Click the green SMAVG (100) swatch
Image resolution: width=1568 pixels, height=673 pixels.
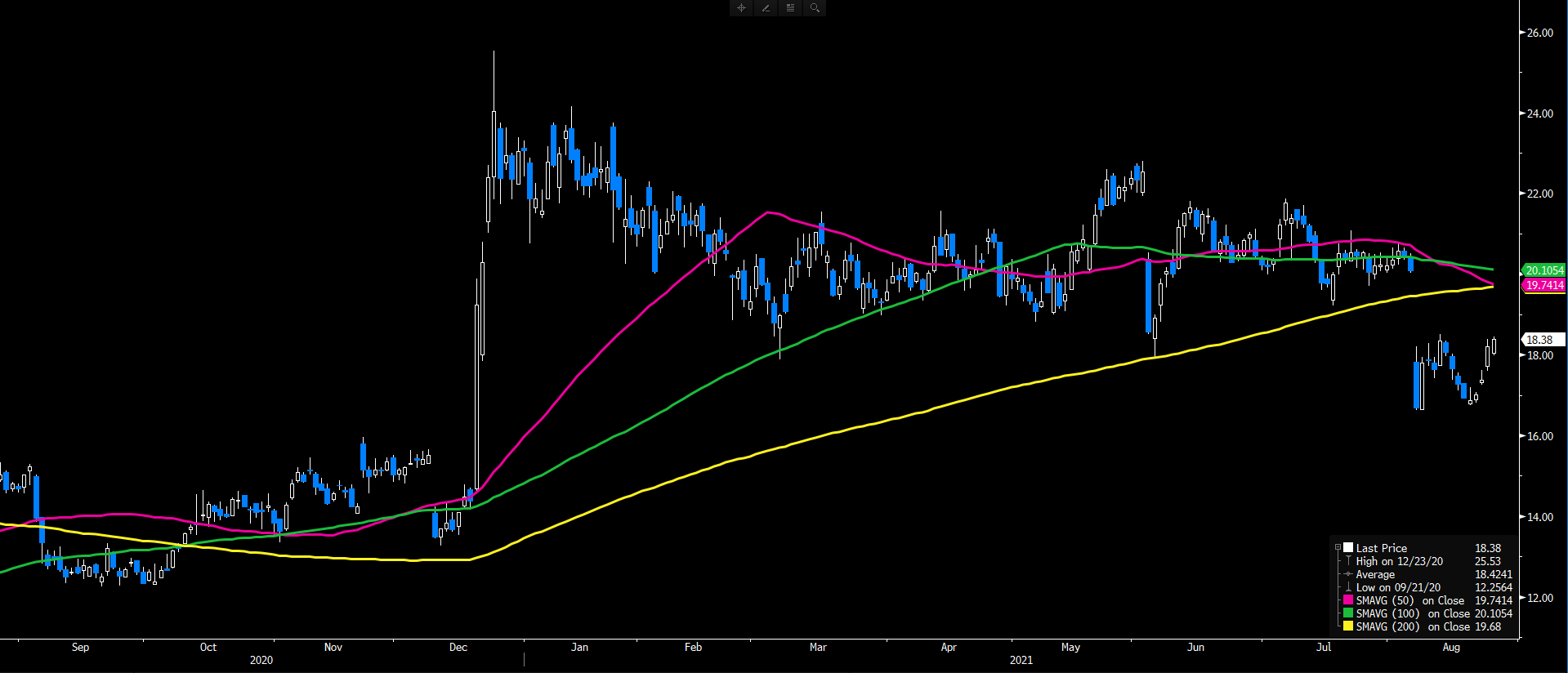(x=1348, y=613)
